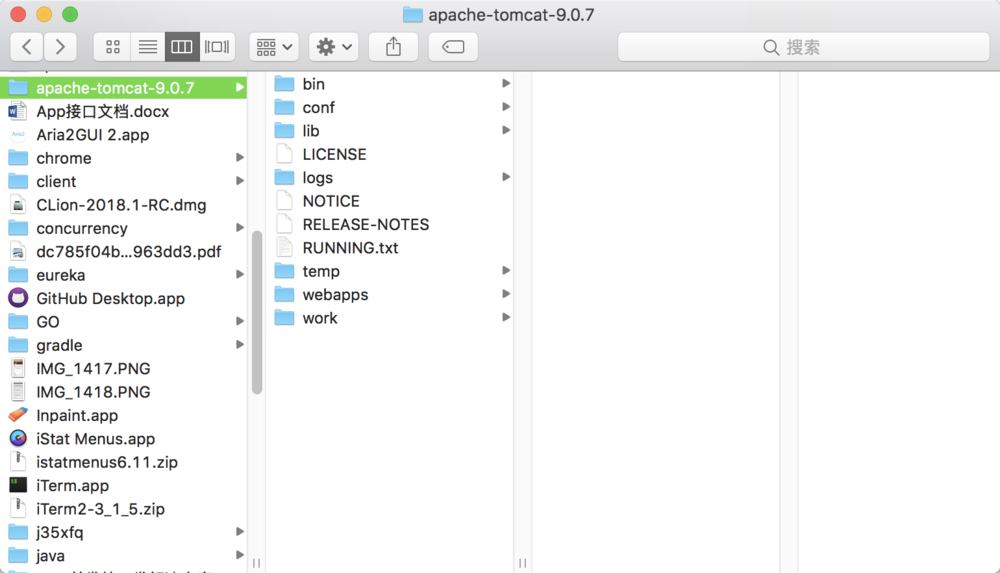Switch to column view

coord(182,47)
